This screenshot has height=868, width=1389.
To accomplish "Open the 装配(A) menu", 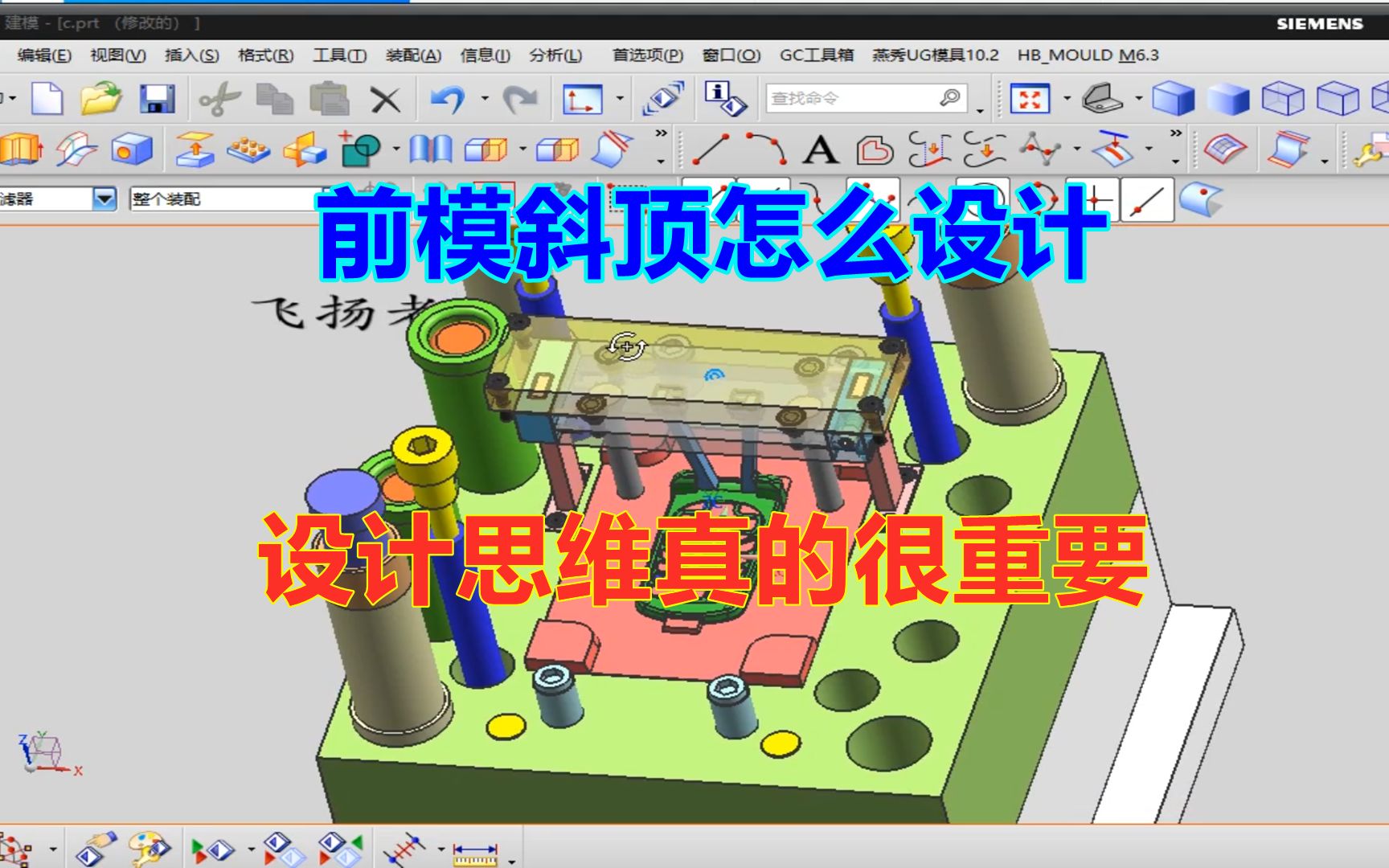I will point(412,55).
